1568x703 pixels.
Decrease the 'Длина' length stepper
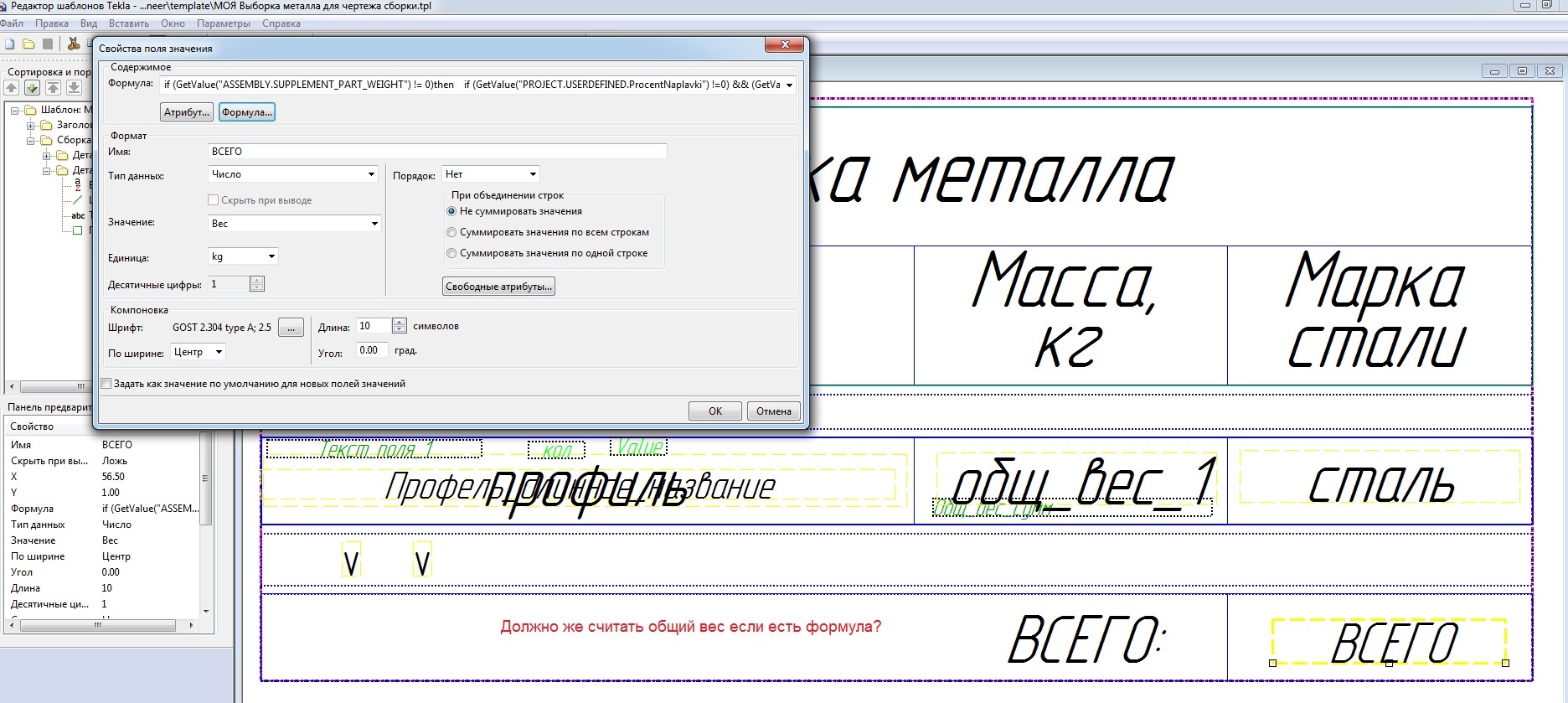[x=400, y=330]
